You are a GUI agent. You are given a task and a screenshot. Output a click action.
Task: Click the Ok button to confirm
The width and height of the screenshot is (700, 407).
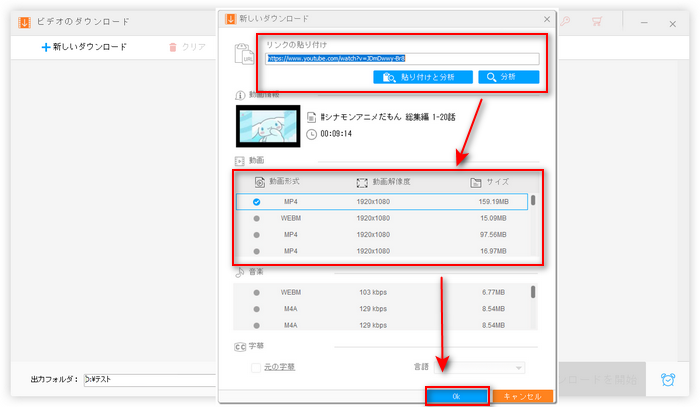coord(457,396)
